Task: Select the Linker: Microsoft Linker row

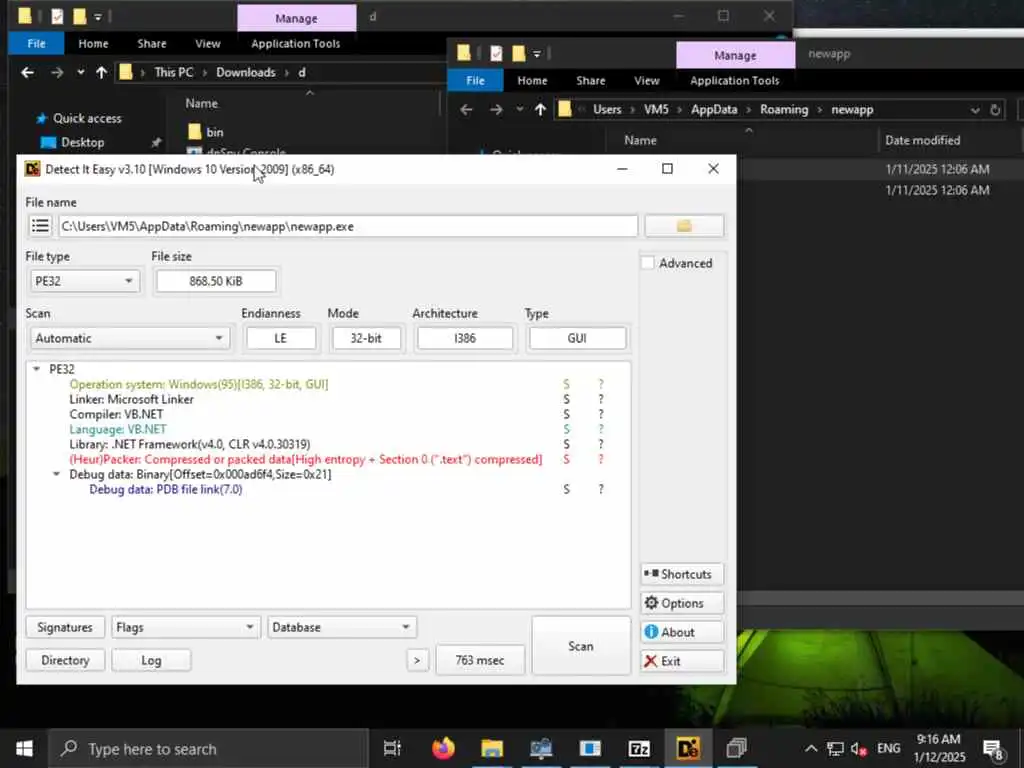Action: [132, 399]
